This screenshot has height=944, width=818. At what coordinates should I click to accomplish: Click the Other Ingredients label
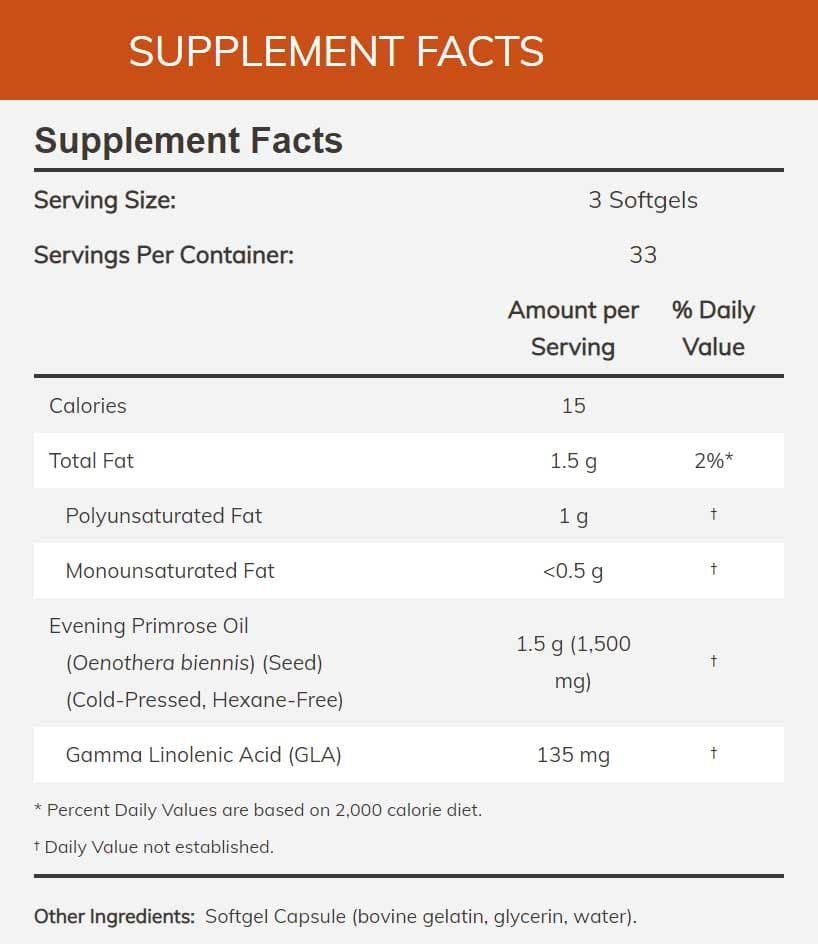tap(114, 916)
